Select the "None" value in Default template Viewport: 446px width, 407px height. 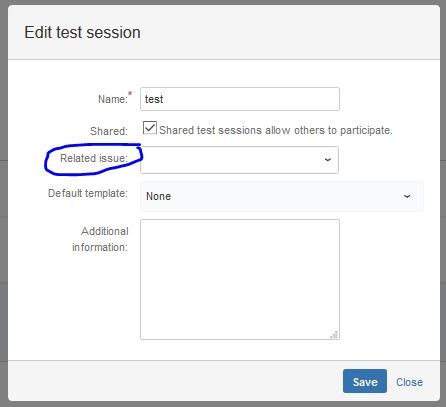tap(159, 196)
